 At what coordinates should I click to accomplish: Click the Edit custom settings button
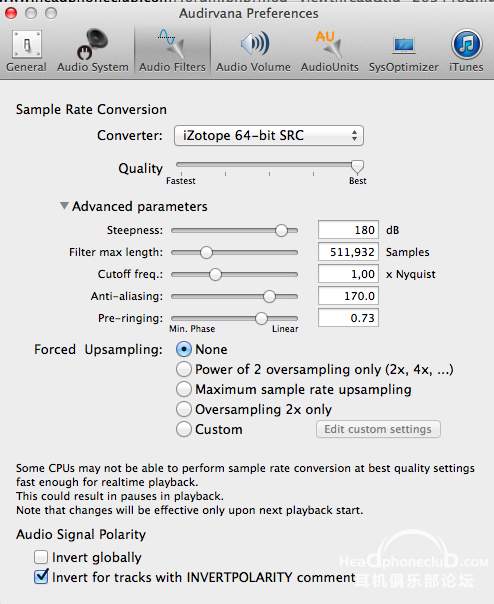pyautogui.click(x=378, y=429)
